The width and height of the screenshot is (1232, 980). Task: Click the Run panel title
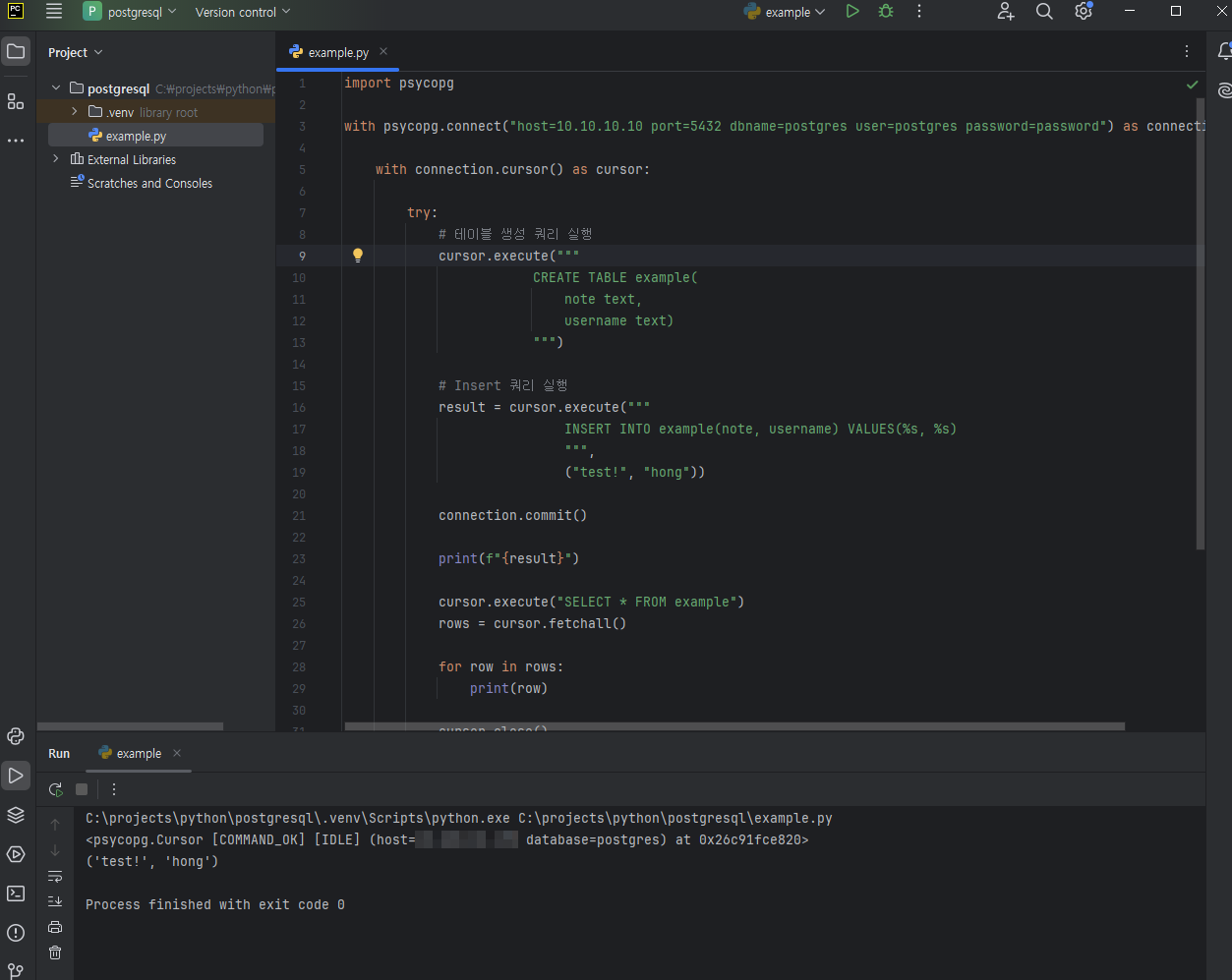click(59, 753)
